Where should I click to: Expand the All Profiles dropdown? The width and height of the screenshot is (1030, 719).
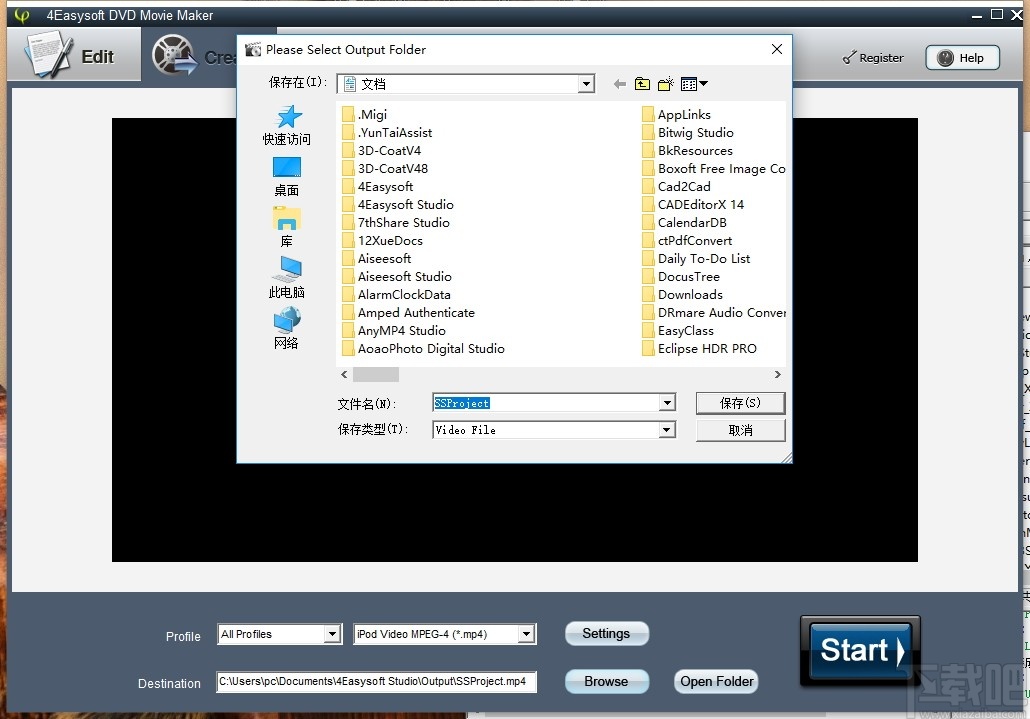coord(332,633)
